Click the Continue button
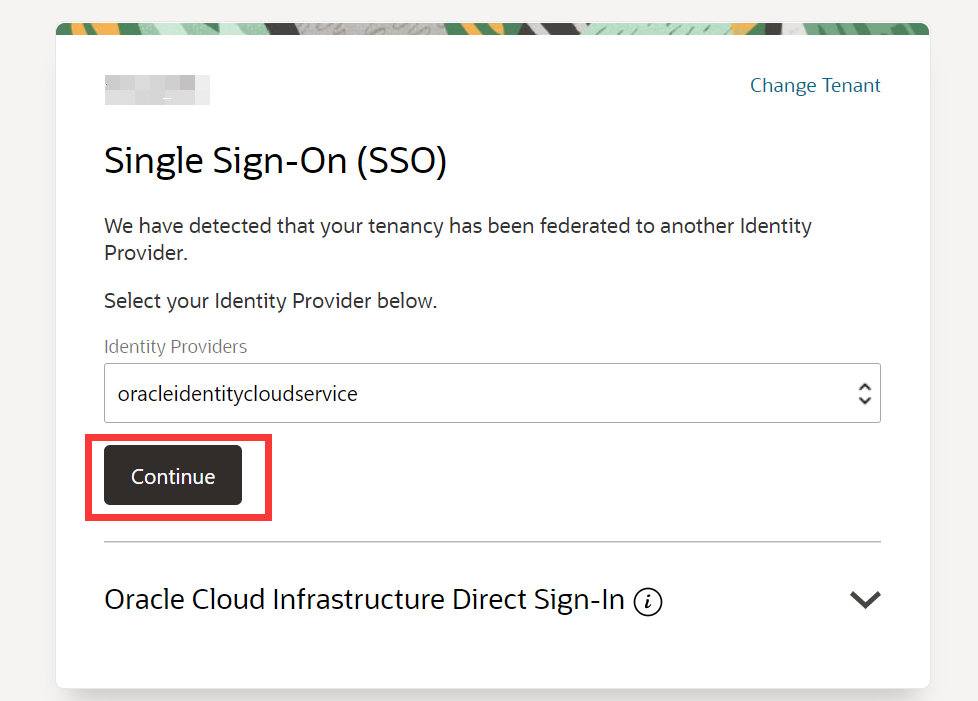Viewport: 978px width, 701px height. 173,475
